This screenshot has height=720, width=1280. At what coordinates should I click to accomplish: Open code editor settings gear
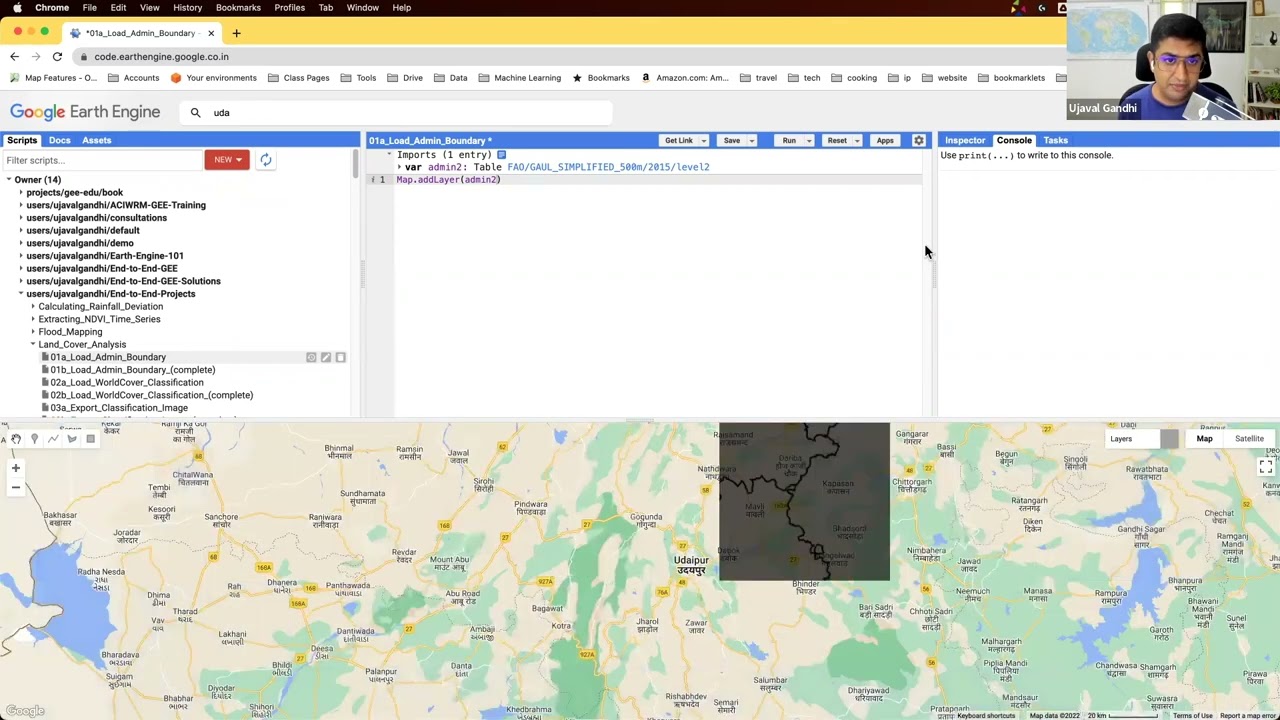click(x=919, y=141)
